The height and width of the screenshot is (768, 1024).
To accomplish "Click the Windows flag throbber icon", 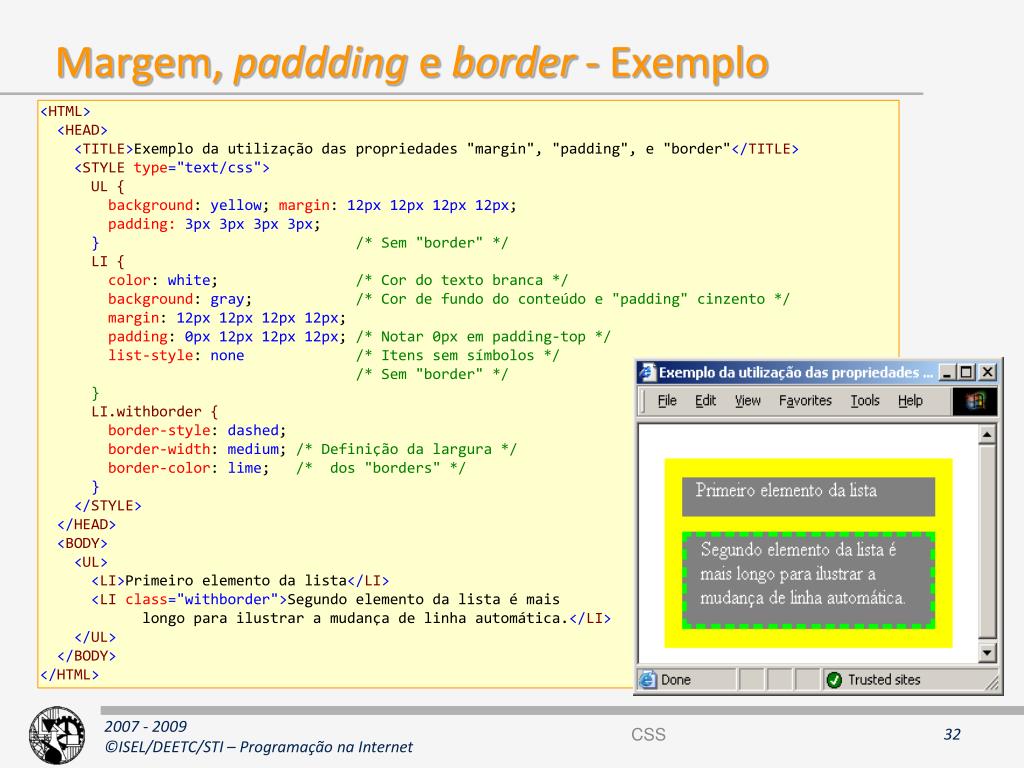I will pos(974,400).
